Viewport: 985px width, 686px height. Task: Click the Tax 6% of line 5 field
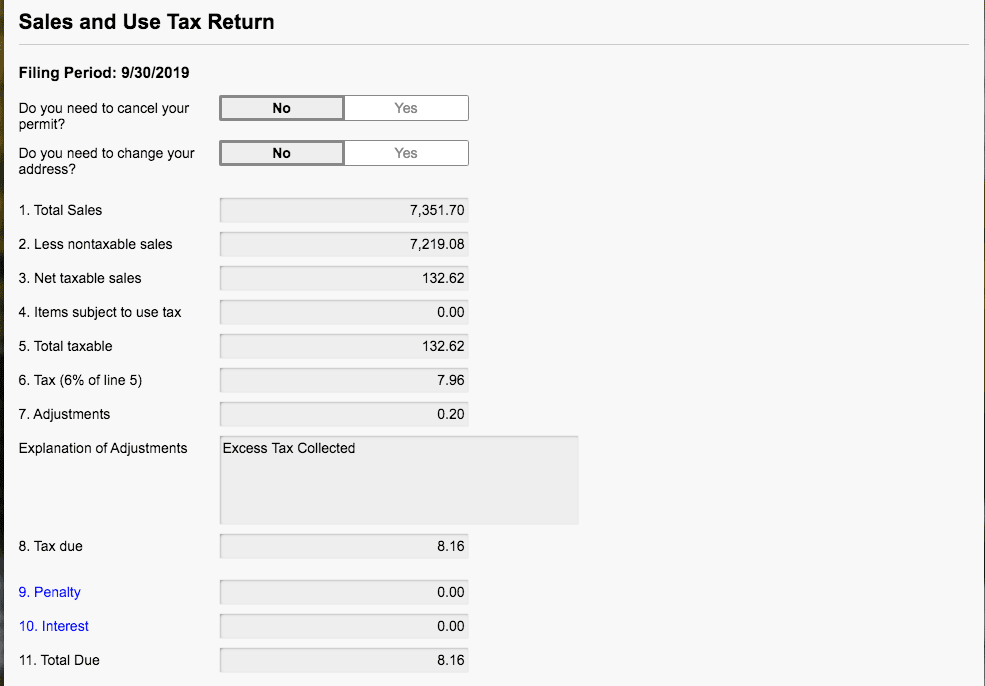click(344, 380)
